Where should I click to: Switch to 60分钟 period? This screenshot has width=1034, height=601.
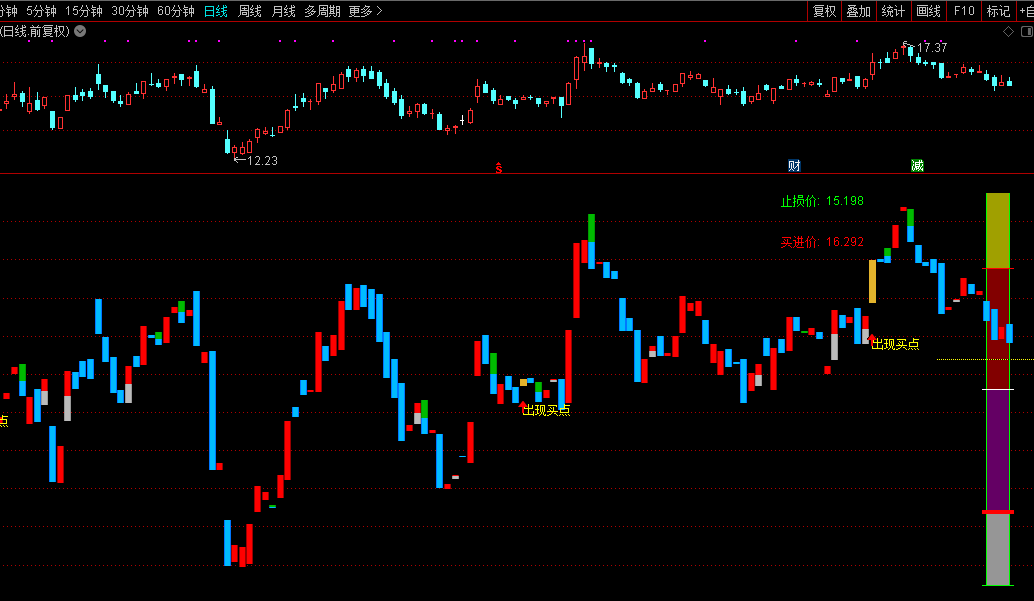click(176, 11)
